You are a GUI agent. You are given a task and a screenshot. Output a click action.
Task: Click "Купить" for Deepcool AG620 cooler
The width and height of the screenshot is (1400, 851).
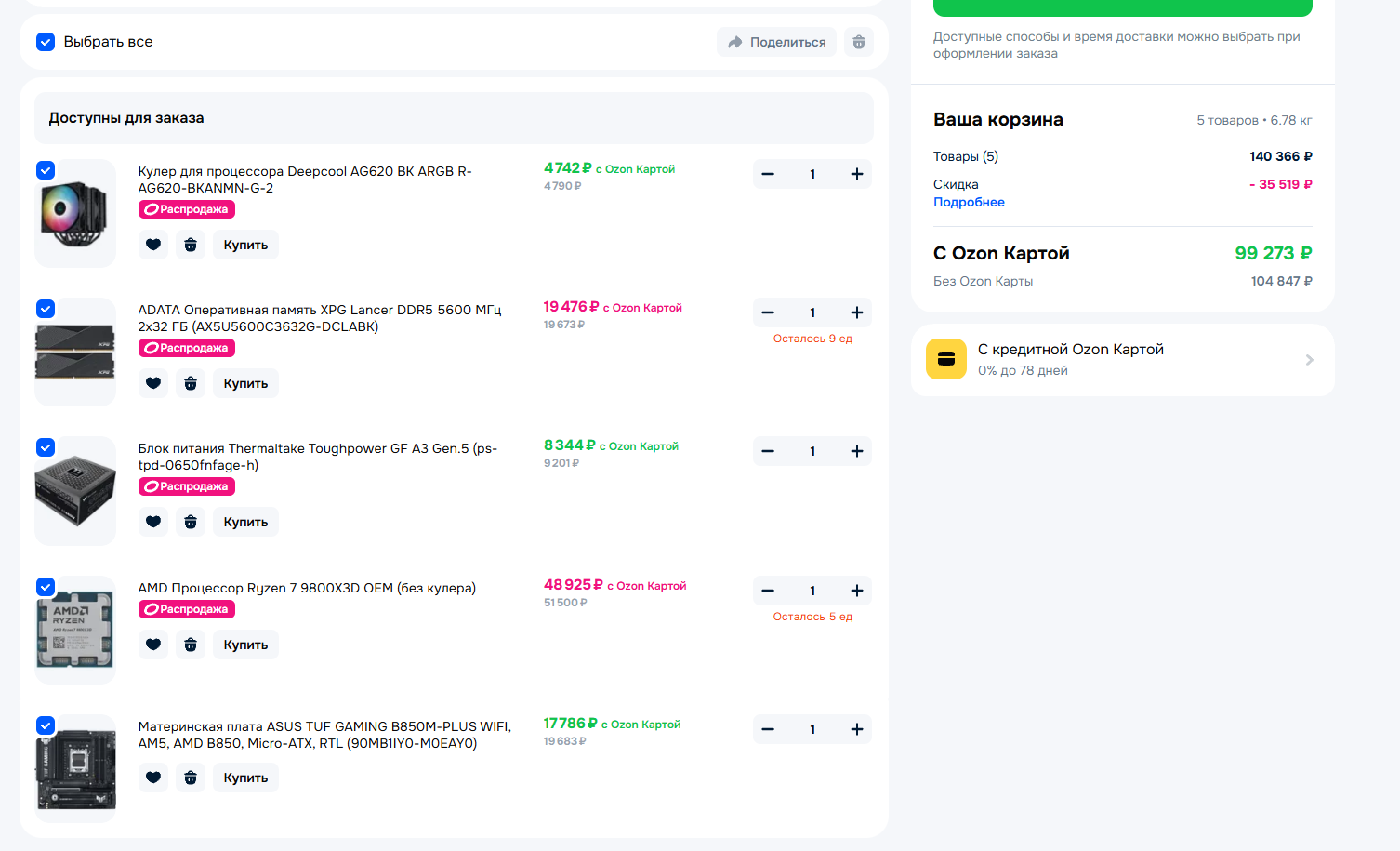point(245,245)
